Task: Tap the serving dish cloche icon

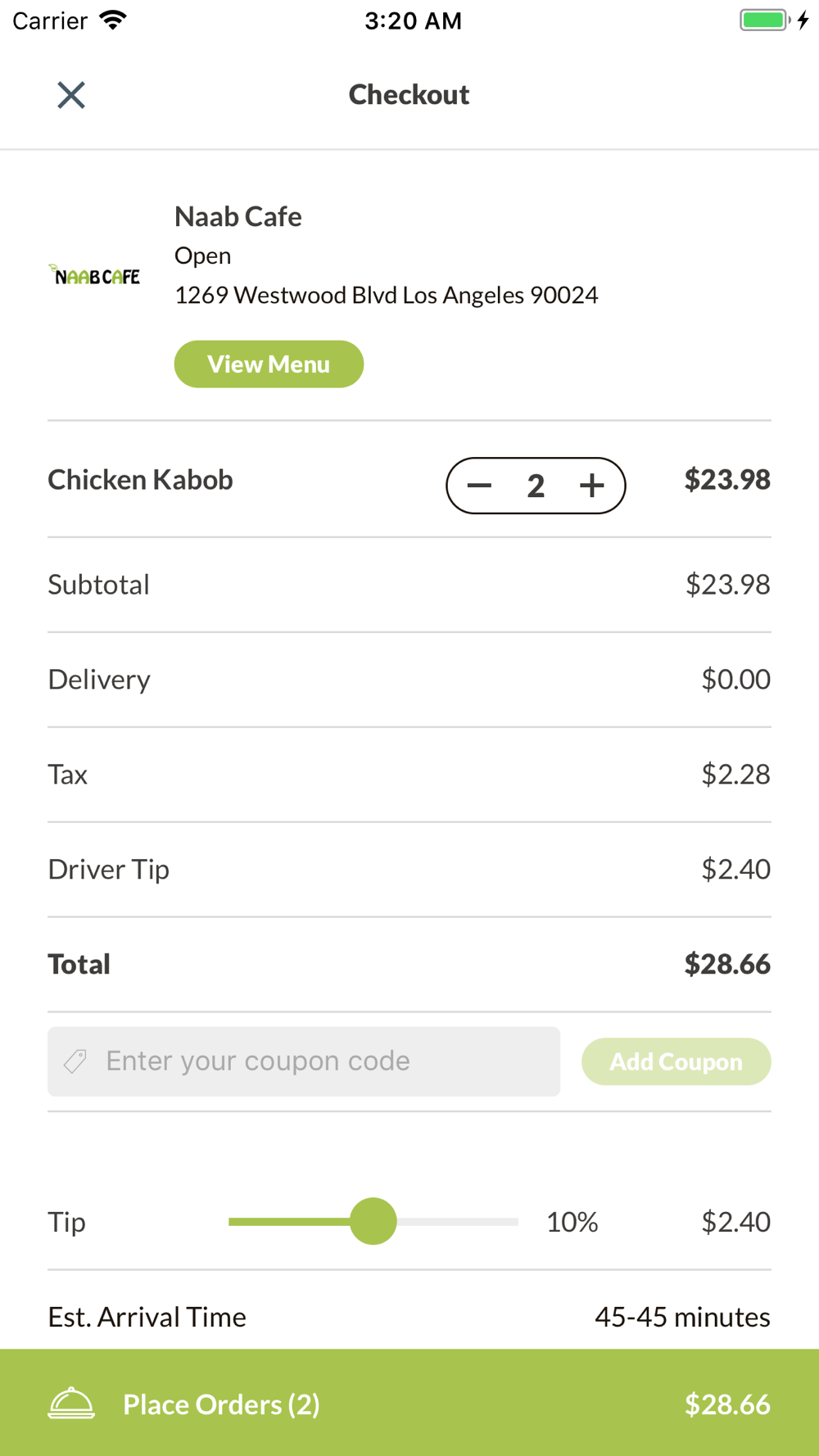Action: tap(71, 1404)
